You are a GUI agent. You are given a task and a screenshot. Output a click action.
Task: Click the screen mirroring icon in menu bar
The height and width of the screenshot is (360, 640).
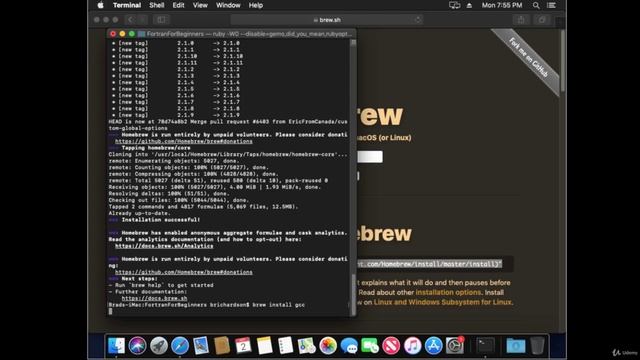pos(454,5)
